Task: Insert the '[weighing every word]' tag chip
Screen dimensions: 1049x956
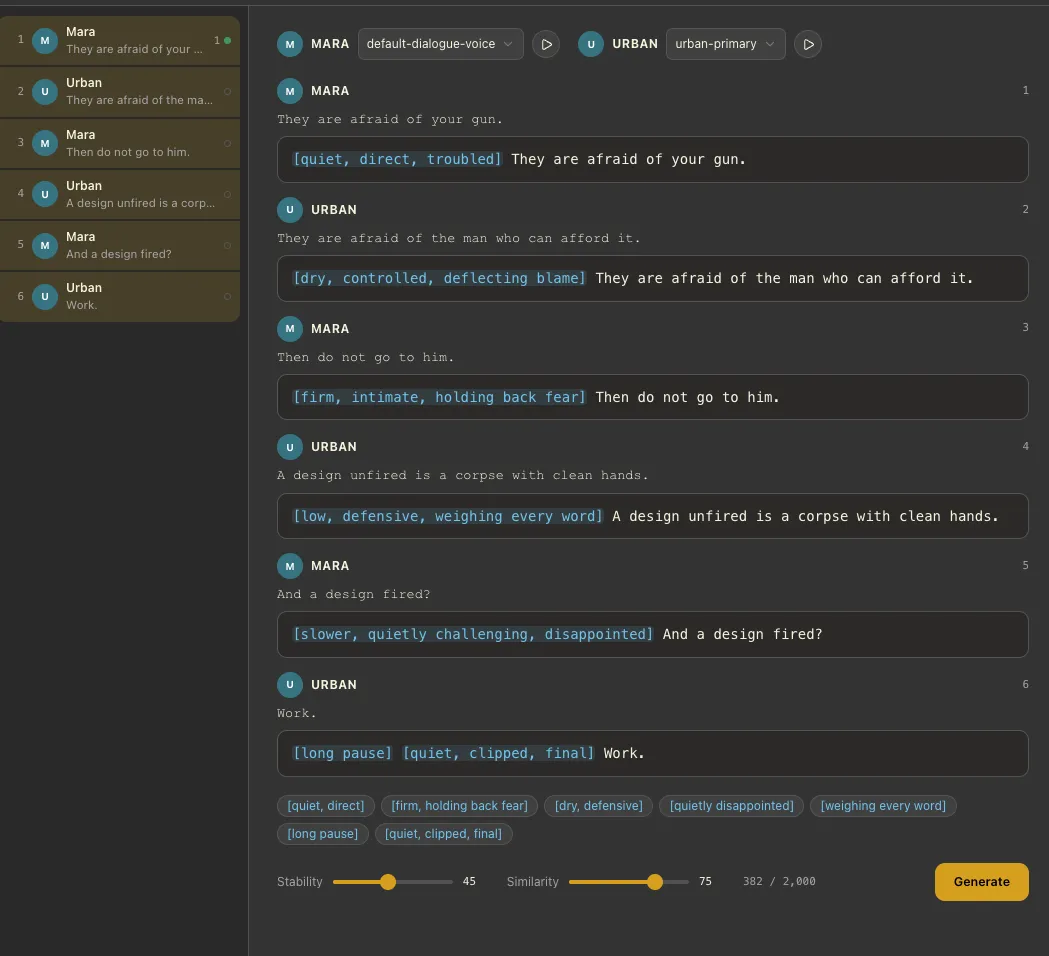Action: (883, 805)
